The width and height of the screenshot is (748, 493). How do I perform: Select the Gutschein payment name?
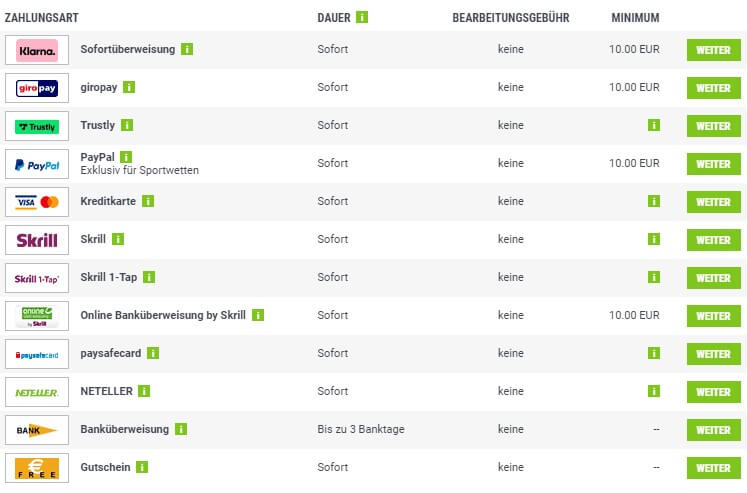point(105,467)
